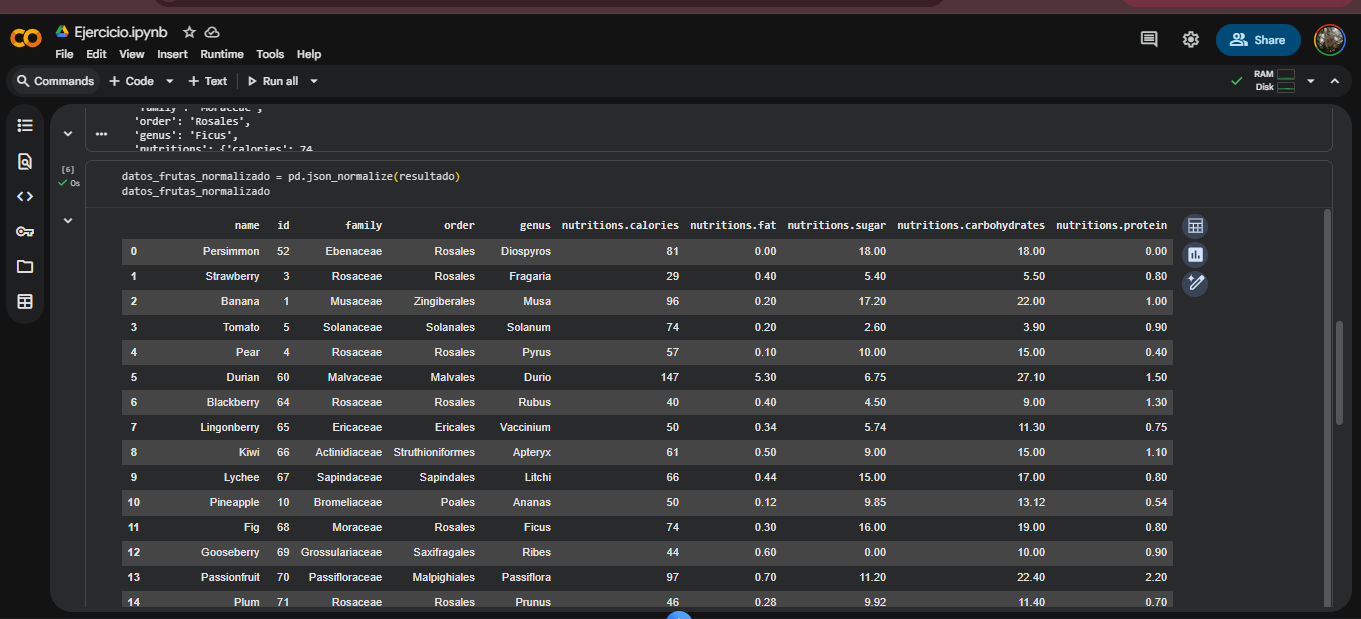Click the 'Ebenaceae' family cell
This screenshot has width=1361, height=619.
pos(354,252)
